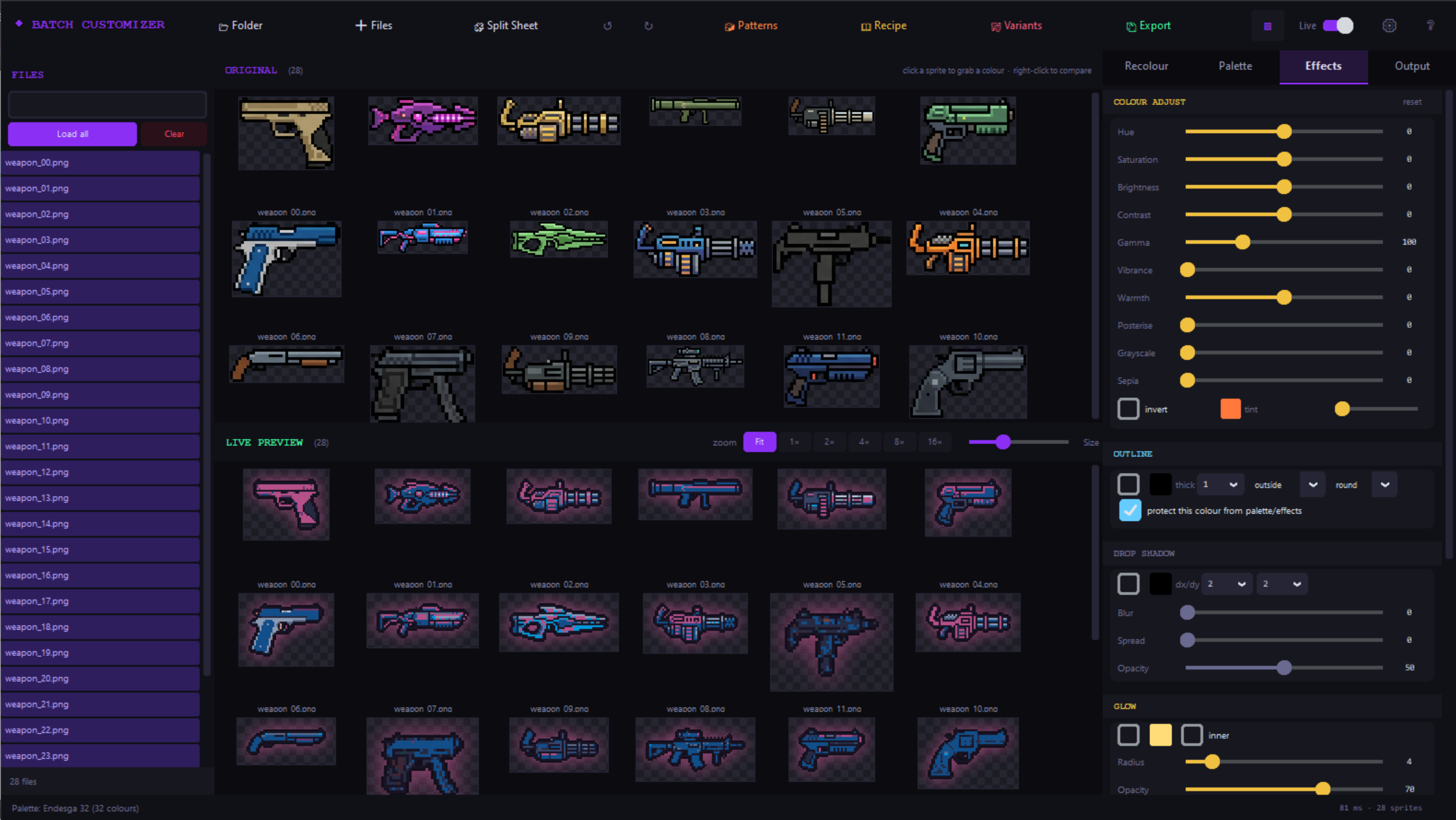Set preview zoom to Fit

[759, 442]
